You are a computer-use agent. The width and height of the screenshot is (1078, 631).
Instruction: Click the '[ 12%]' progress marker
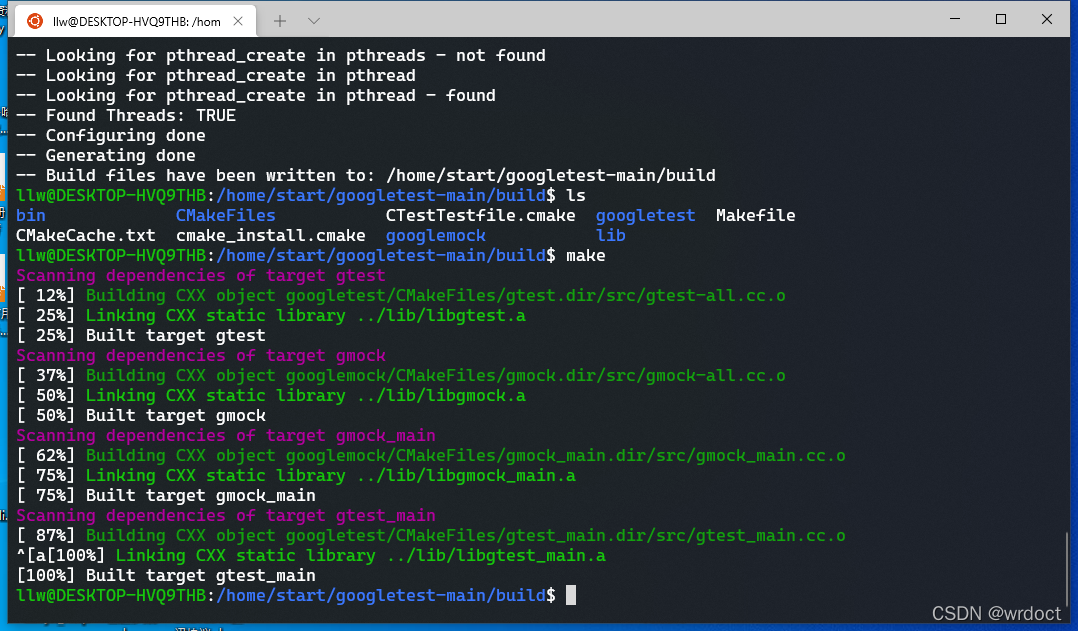point(46,296)
